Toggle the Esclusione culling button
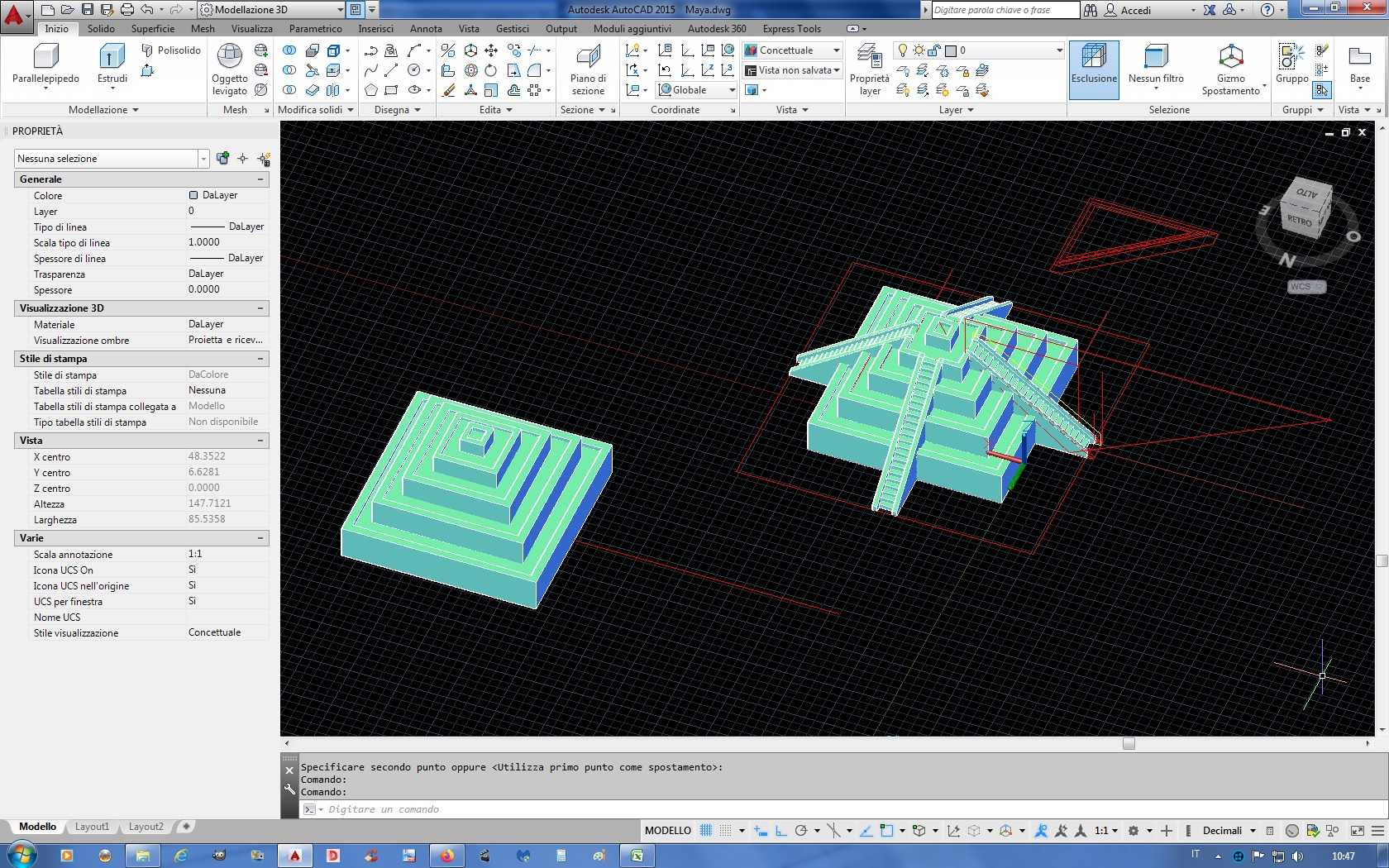Viewport: 1389px width, 868px height. point(1094,69)
